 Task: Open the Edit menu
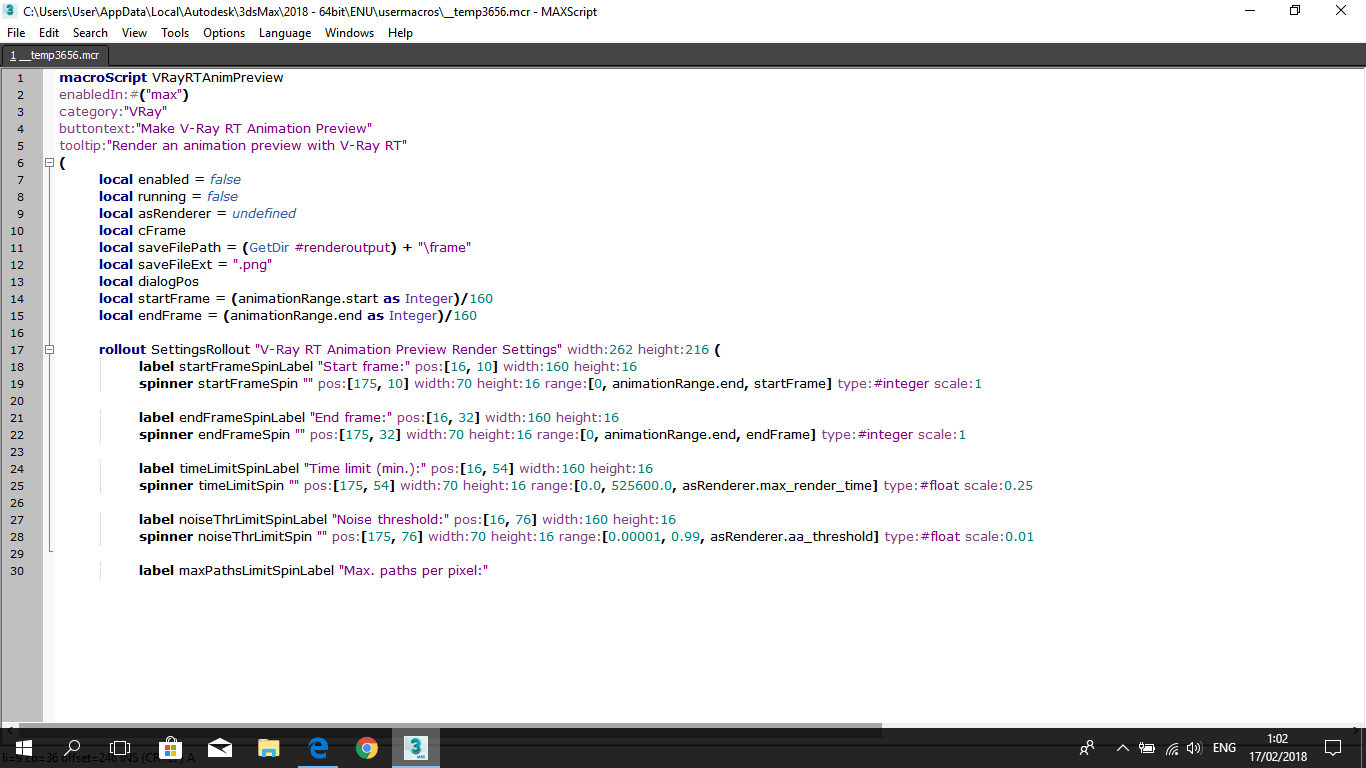click(49, 33)
